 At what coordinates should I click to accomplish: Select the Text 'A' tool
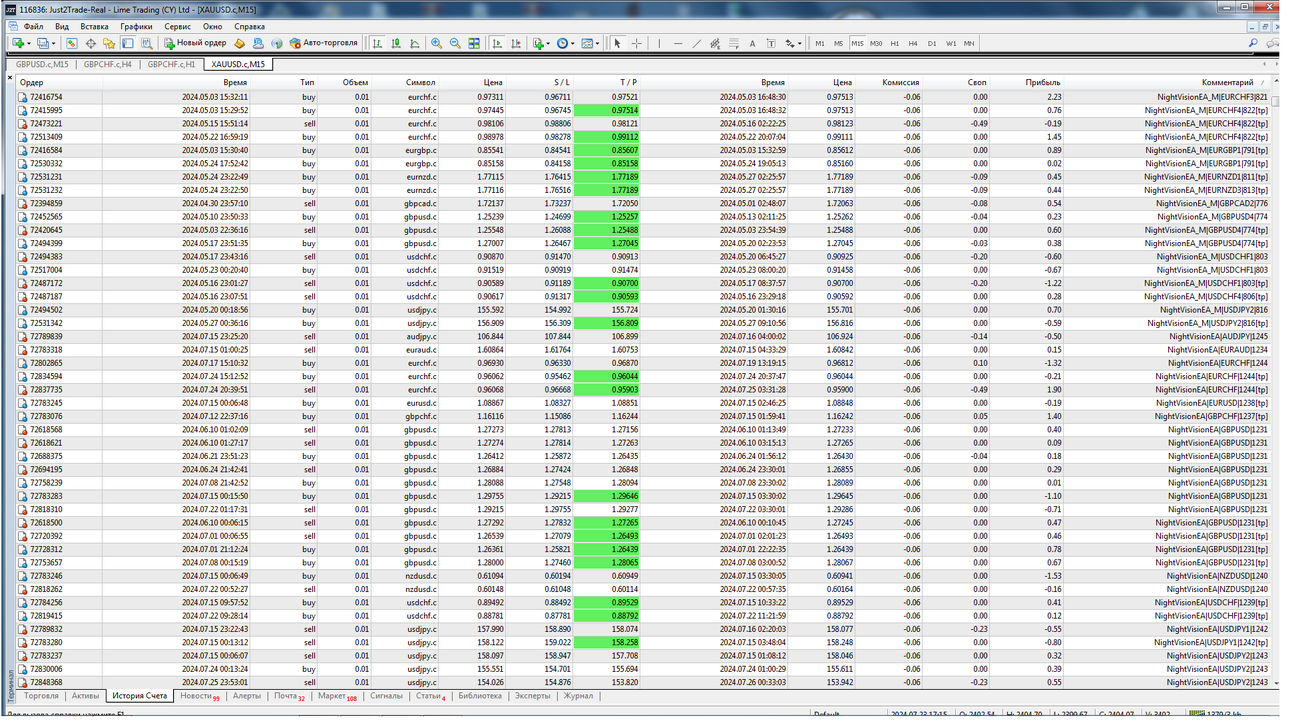pos(752,43)
